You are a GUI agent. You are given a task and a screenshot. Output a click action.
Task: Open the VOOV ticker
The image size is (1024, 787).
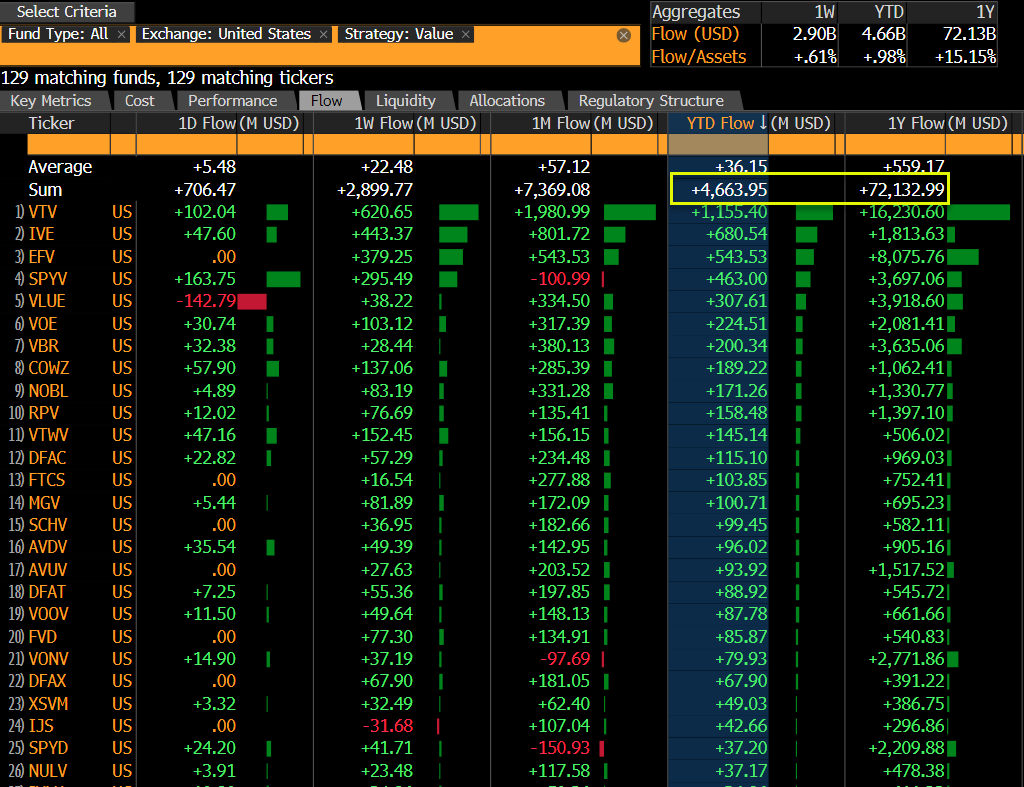(x=48, y=614)
